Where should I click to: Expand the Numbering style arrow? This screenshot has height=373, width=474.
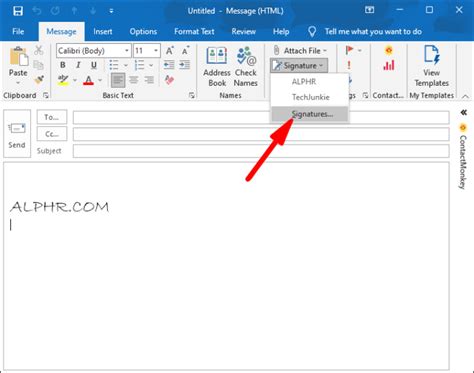(151, 65)
